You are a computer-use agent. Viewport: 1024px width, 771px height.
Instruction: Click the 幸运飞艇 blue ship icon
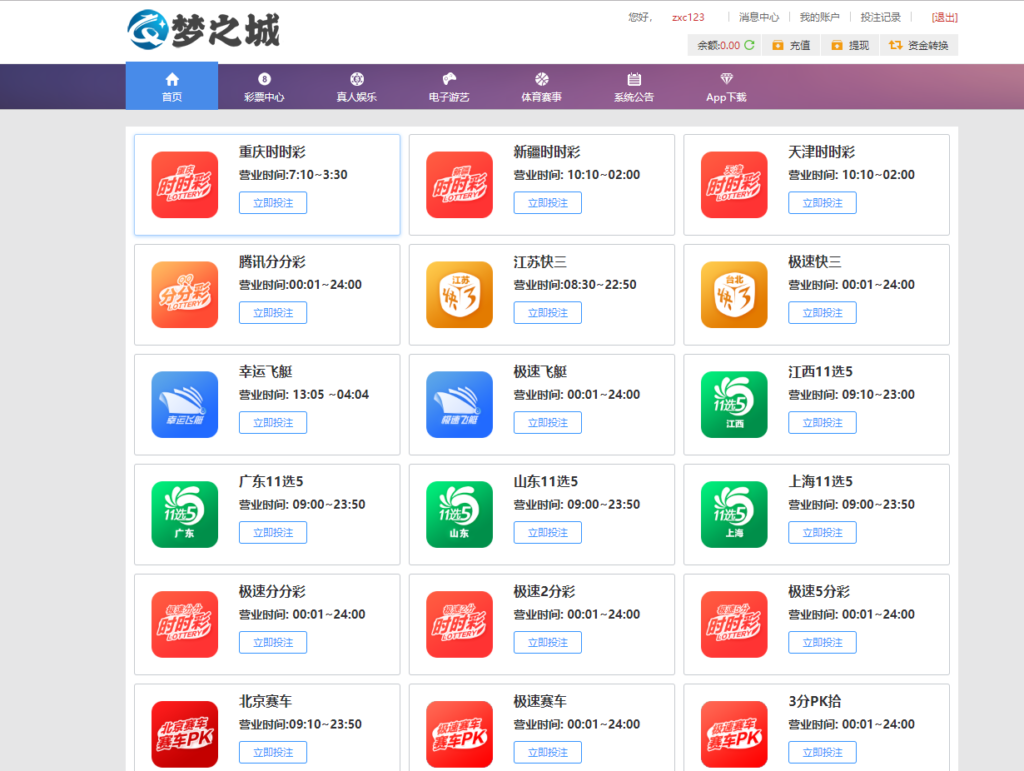point(184,404)
